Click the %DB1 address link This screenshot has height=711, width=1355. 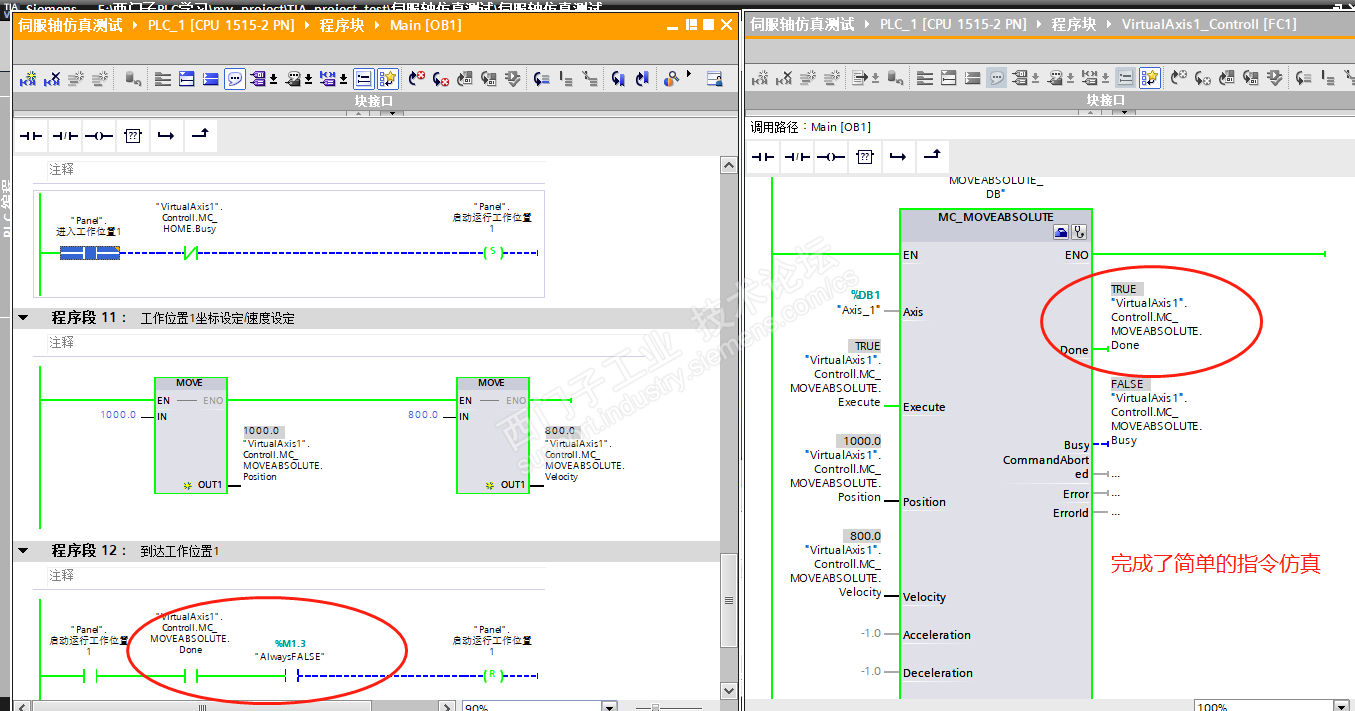pyautogui.click(x=865, y=295)
